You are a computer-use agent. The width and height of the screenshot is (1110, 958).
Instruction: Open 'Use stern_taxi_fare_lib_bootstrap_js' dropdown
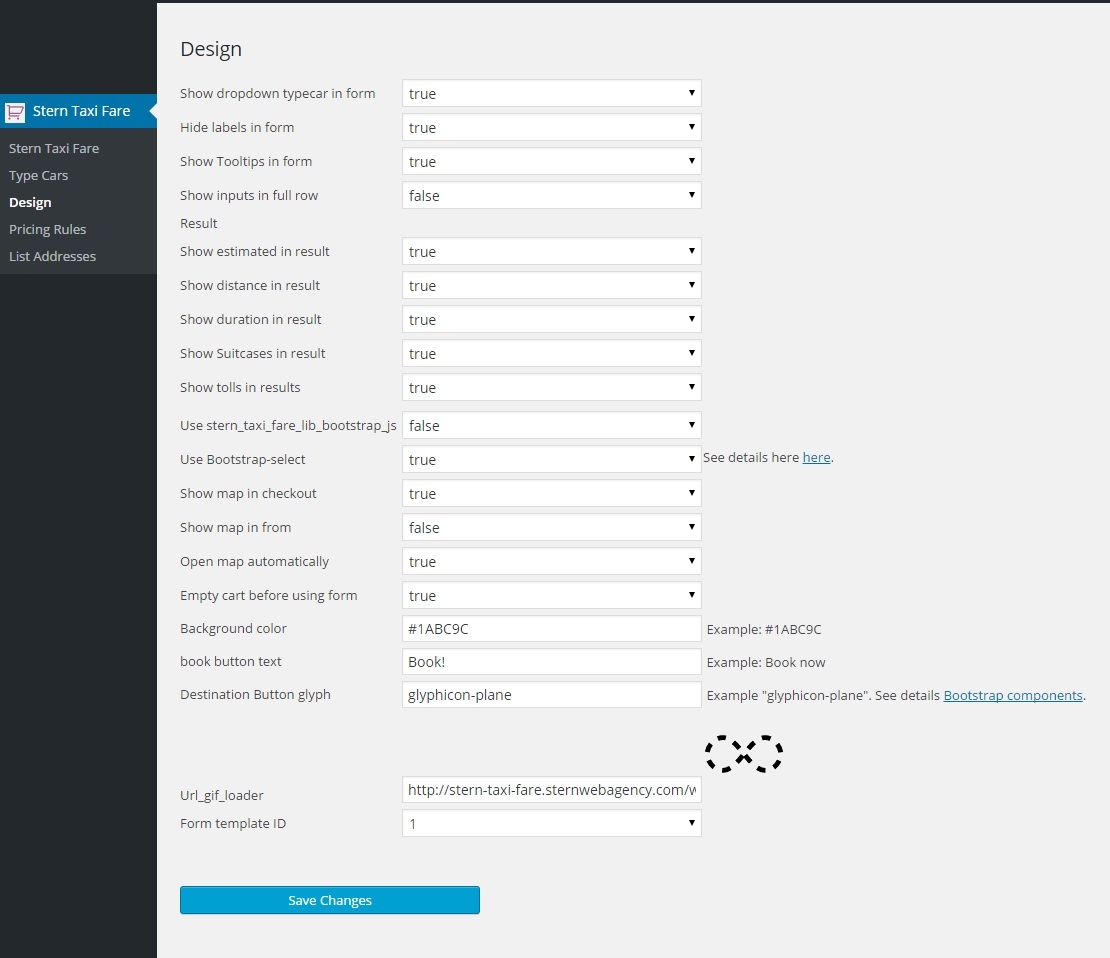(551, 426)
